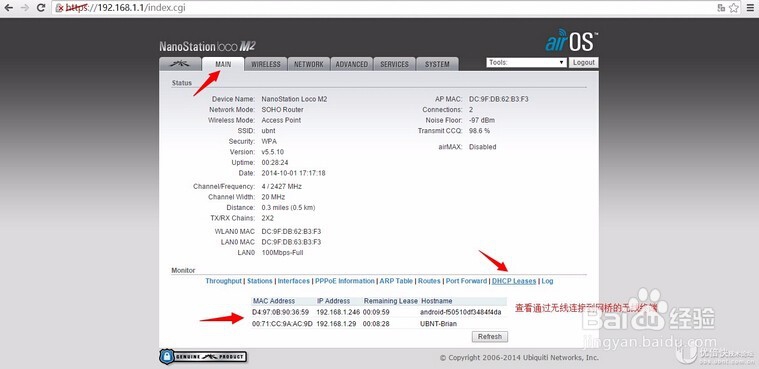Open the Port Forward link
Screen dimensions: 759x369
[x=466, y=281]
